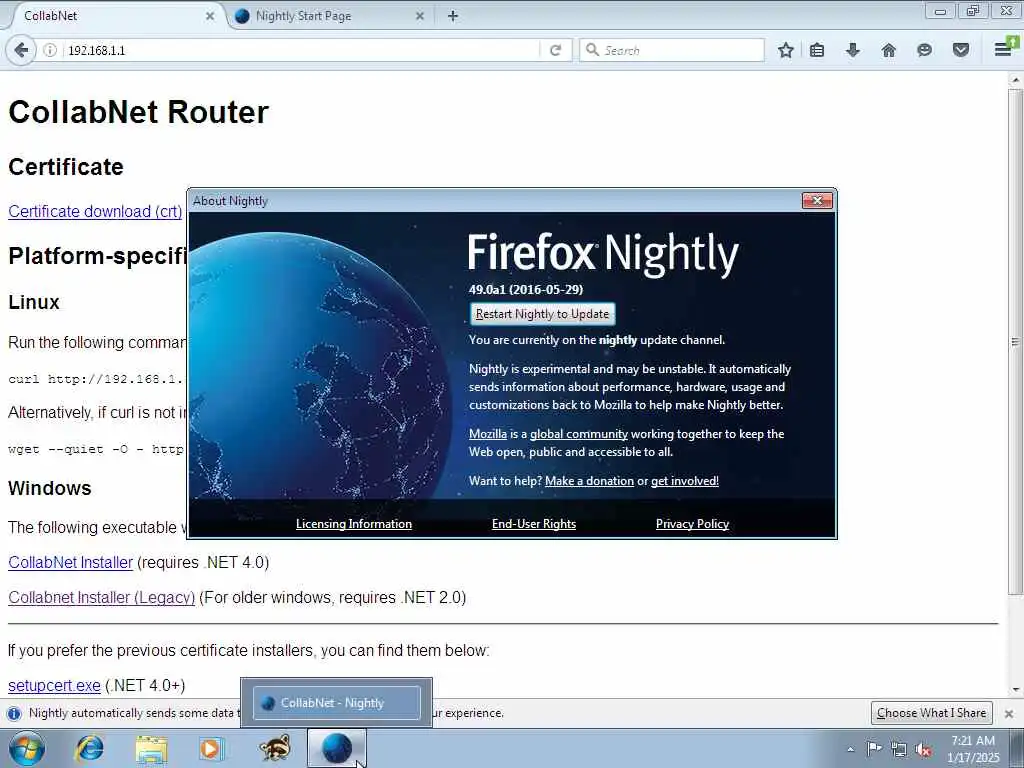Open the hamburger menu with update badge

tap(1005, 48)
